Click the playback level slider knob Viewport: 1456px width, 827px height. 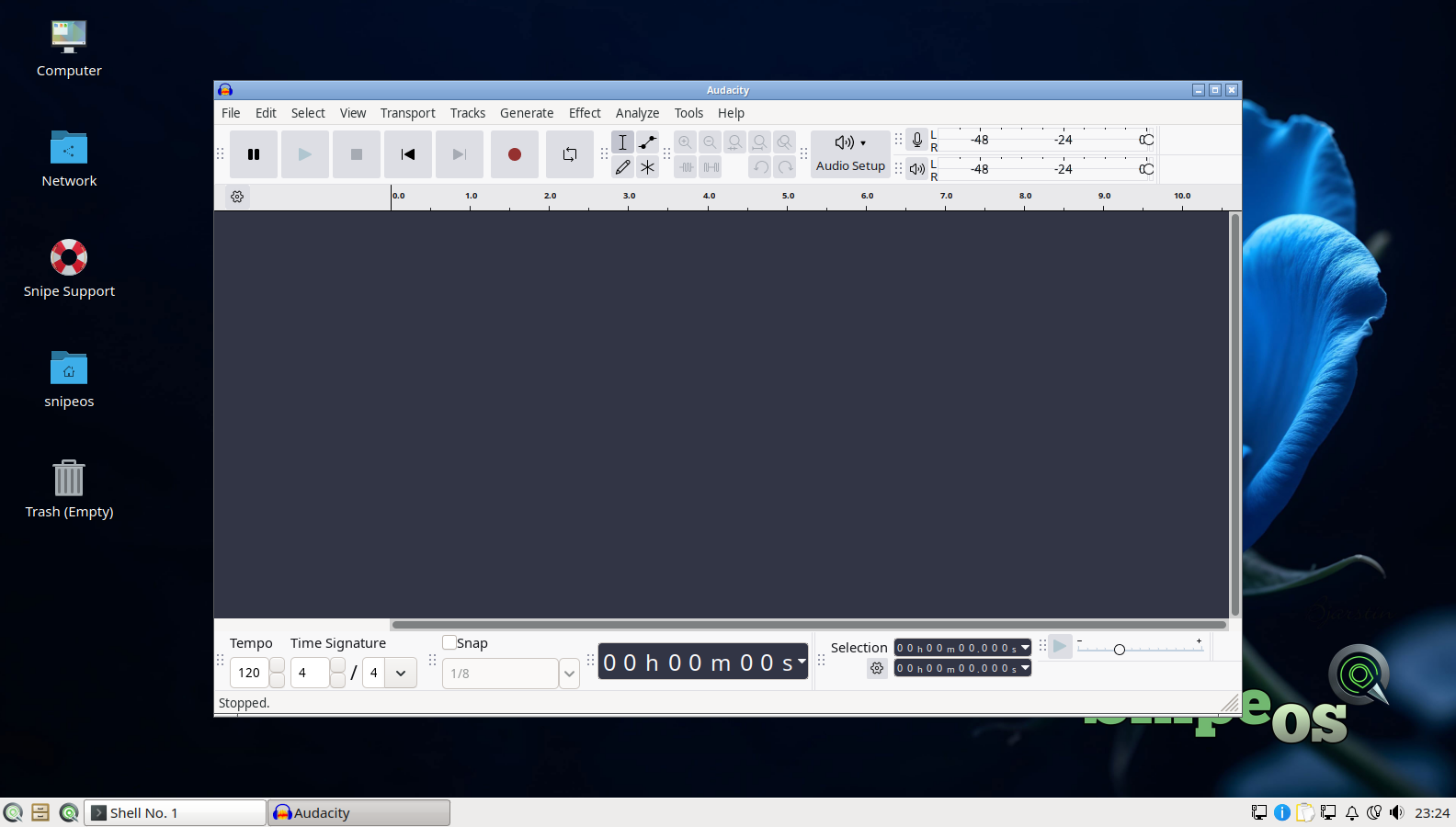click(x=1146, y=169)
